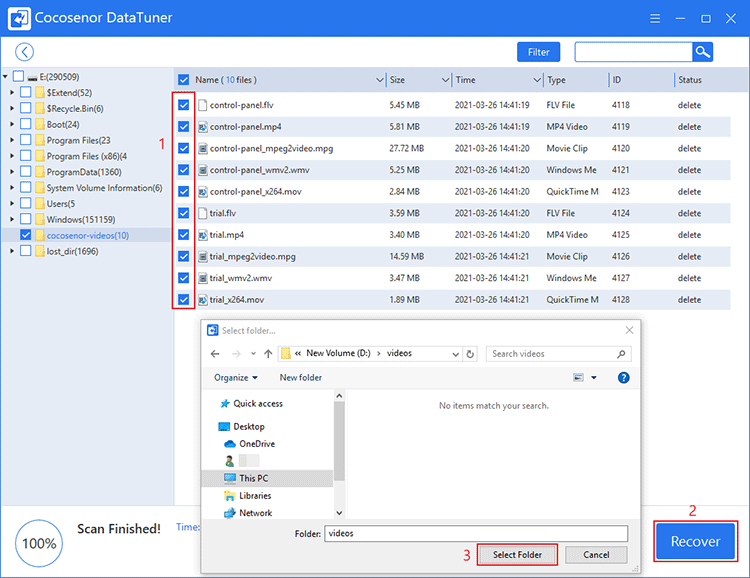Close the Select folder dialog
This screenshot has width=750, height=578.
tap(629, 330)
